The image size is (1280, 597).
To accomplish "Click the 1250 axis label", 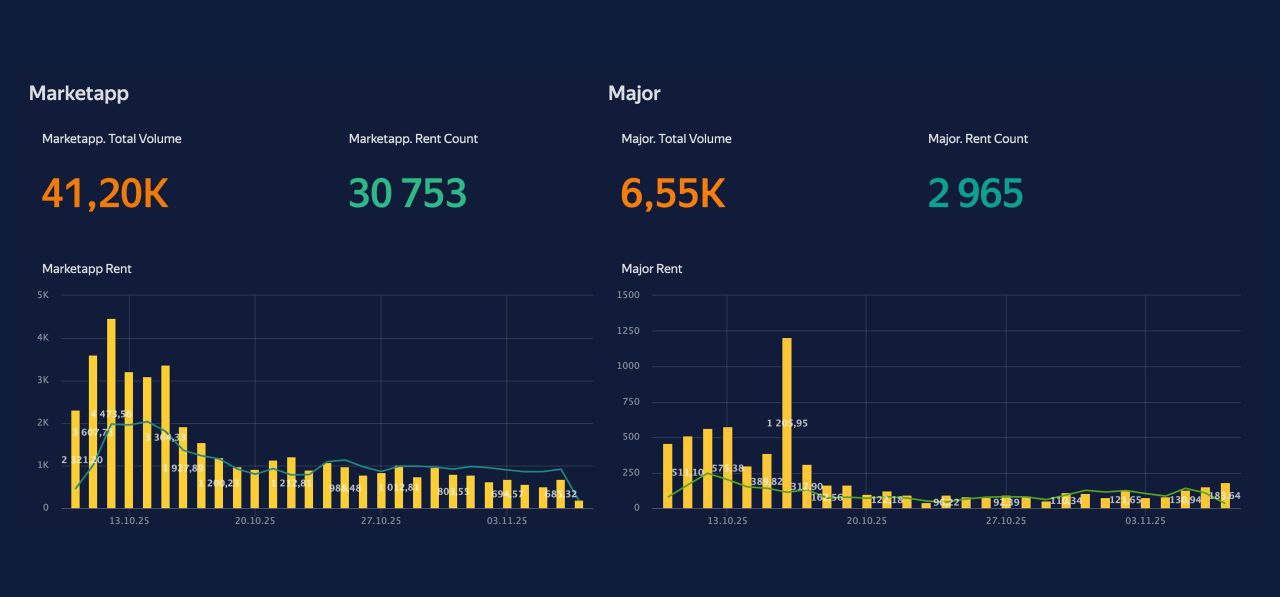I will [629, 330].
